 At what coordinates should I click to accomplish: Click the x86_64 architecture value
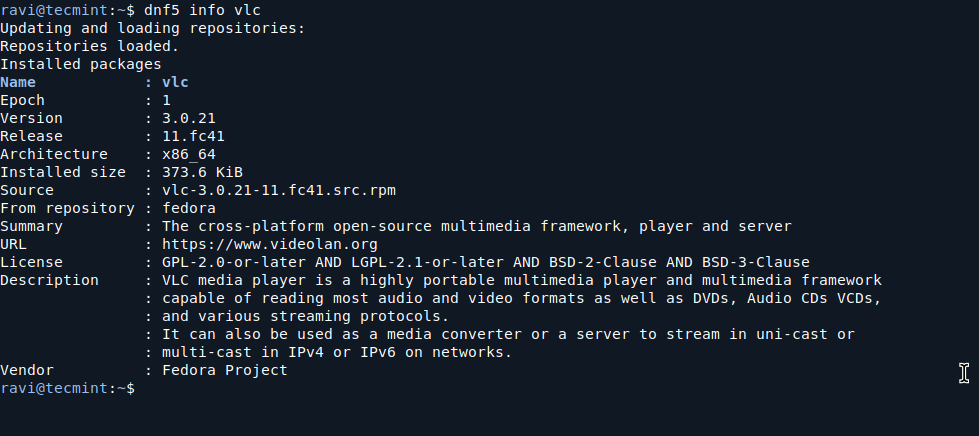click(187, 154)
